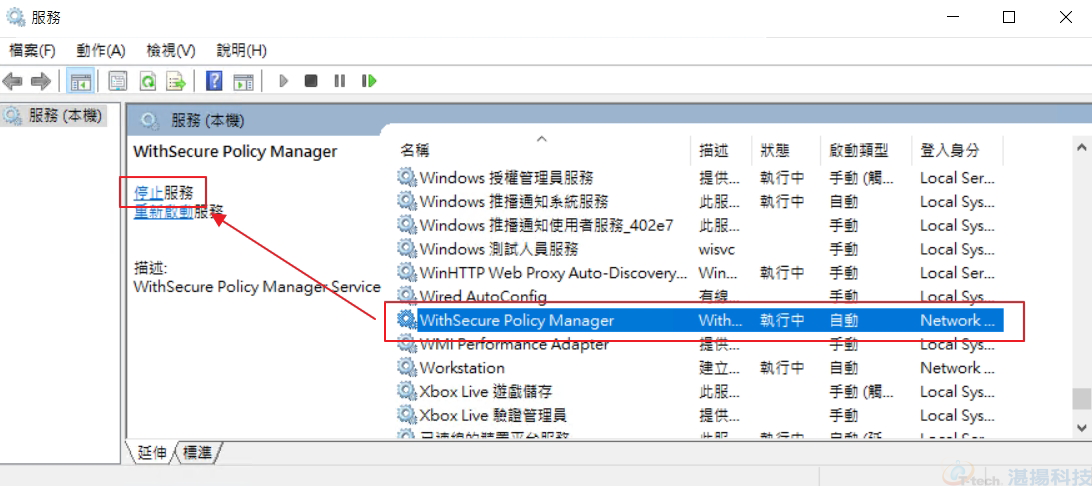The image size is (1092, 486).
Task: Minimize the 服務 window
Action: tap(952, 17)
